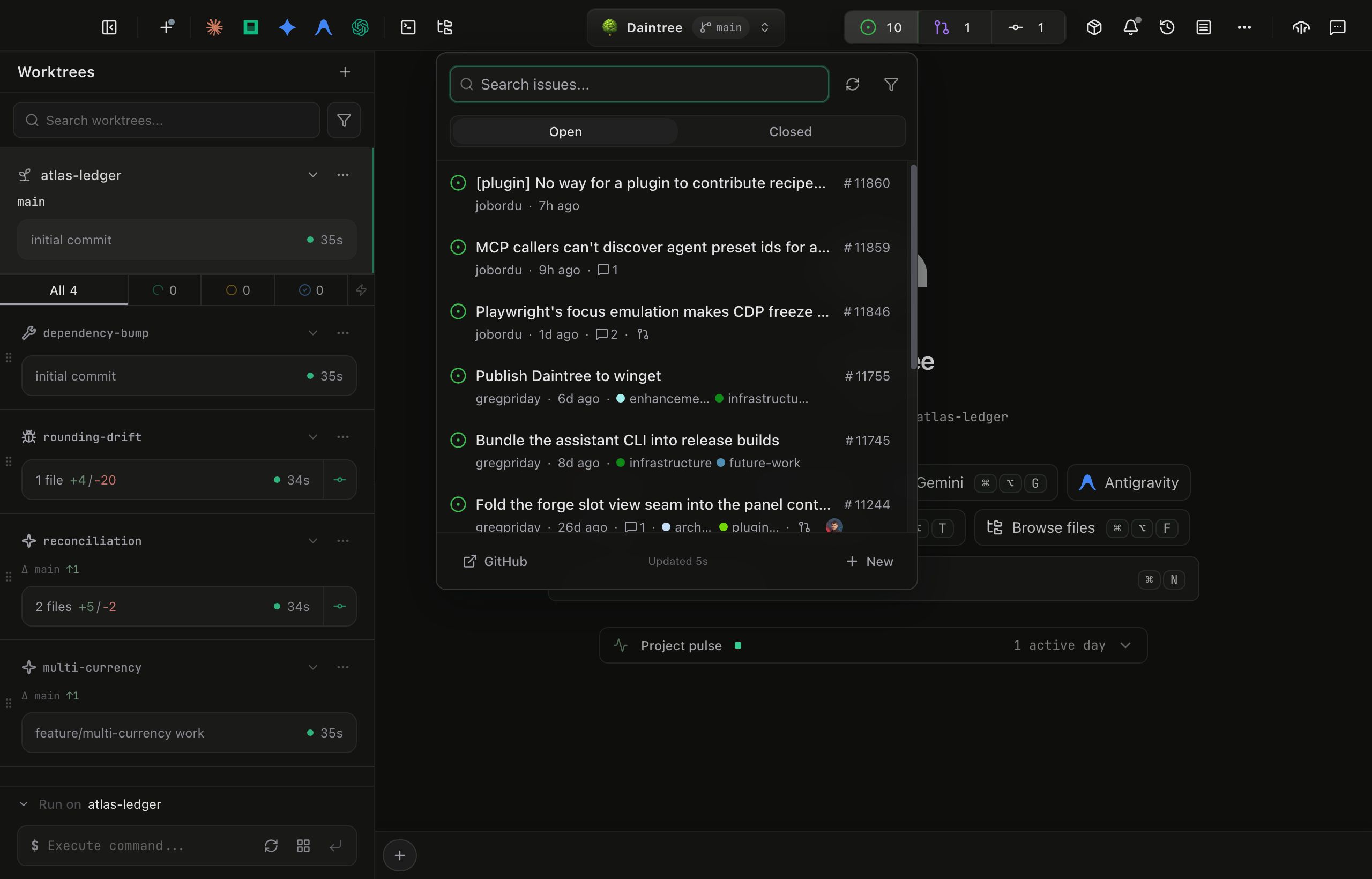Click the broadcast umbrella icon
The image size is (1372, 879).
pos(1301,27)
